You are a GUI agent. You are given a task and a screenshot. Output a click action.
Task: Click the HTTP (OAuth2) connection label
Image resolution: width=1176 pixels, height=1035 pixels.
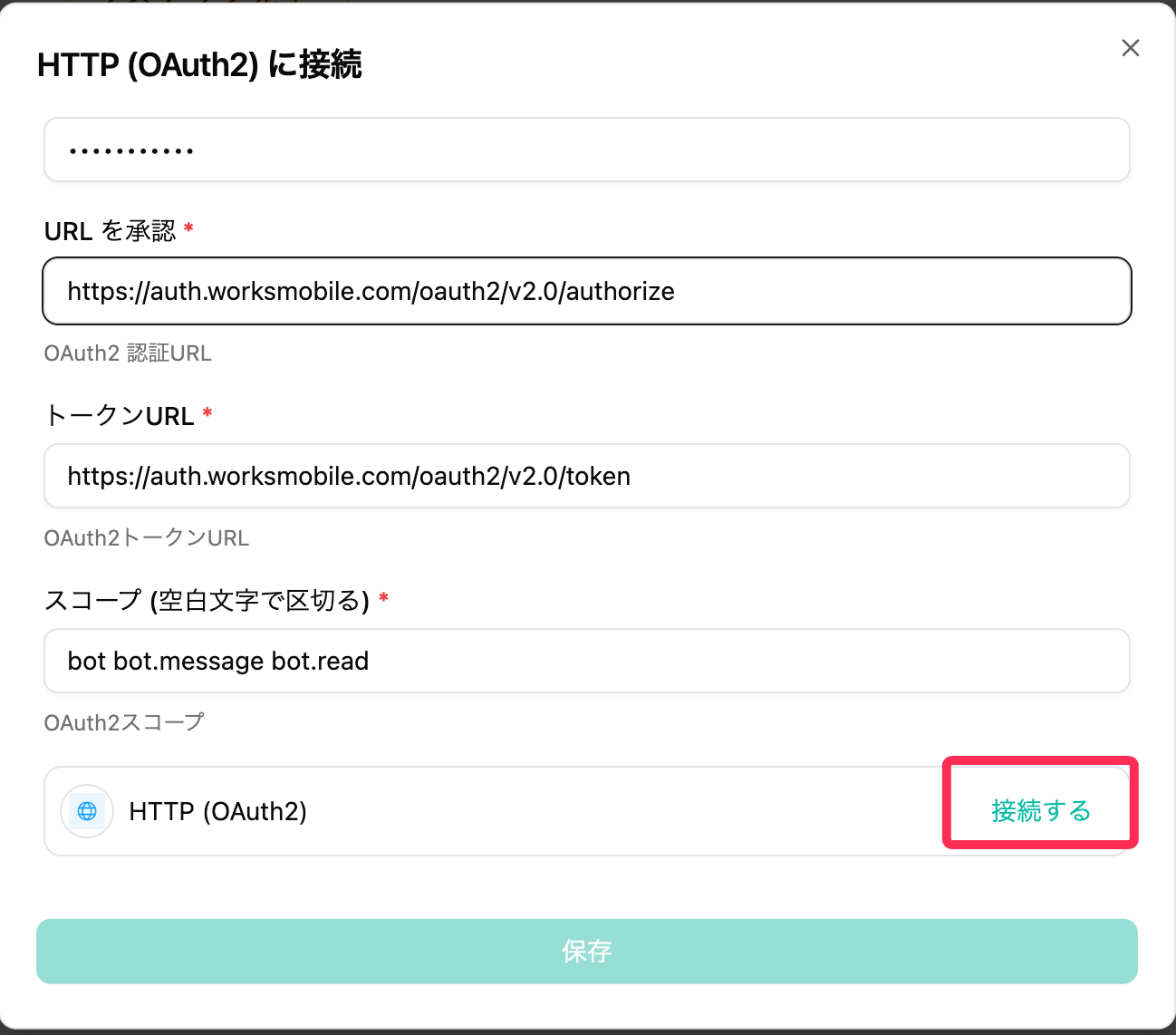coord(218,811)
